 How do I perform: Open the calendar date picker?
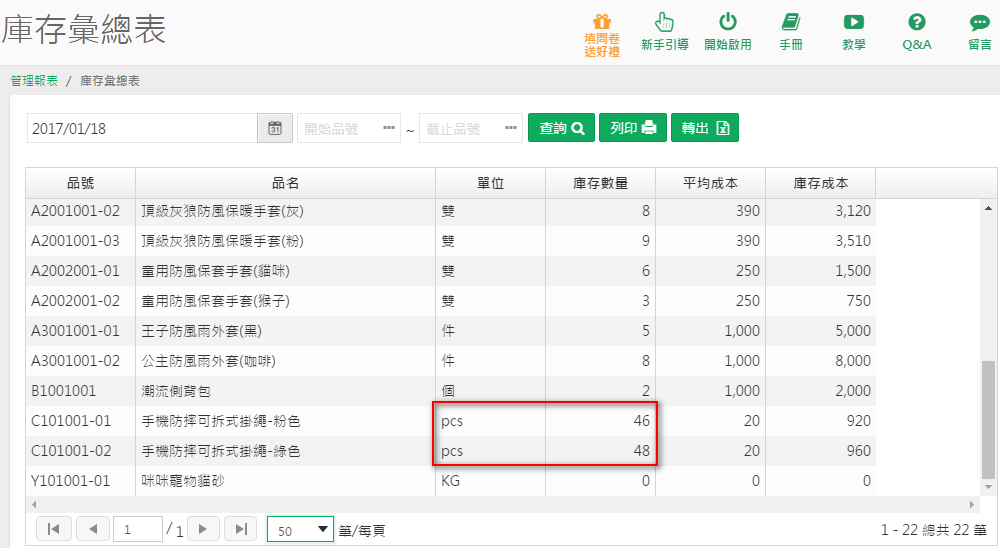tap(275, 128)
